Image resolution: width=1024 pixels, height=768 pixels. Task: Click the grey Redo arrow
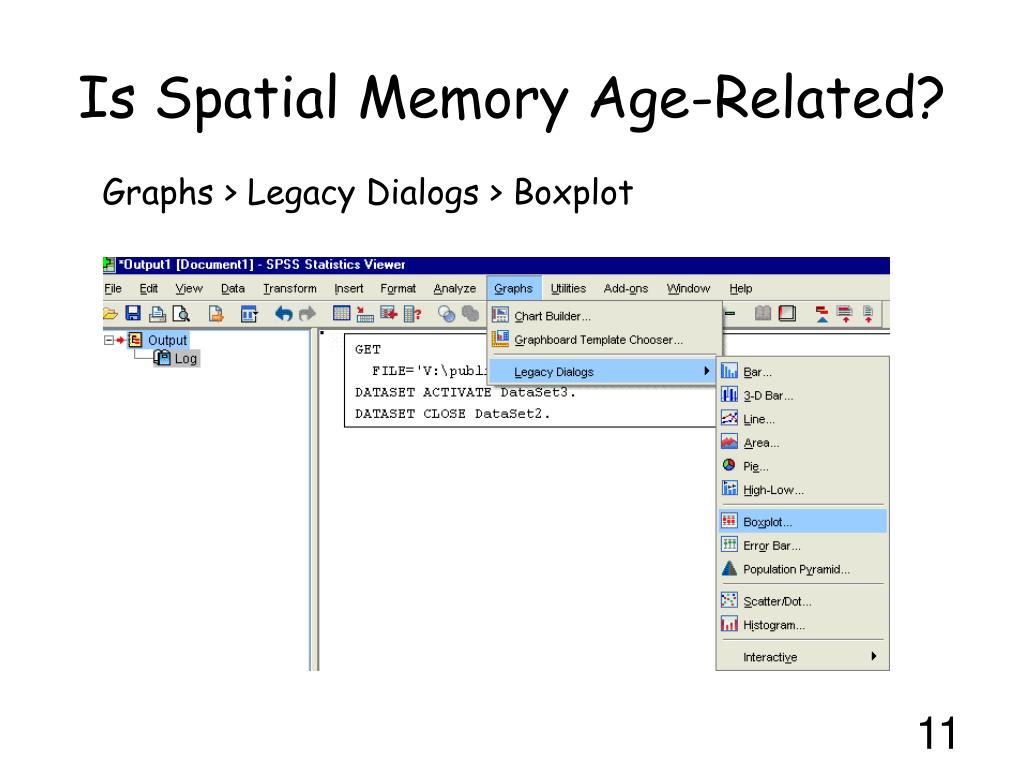[x=307, y=314]
